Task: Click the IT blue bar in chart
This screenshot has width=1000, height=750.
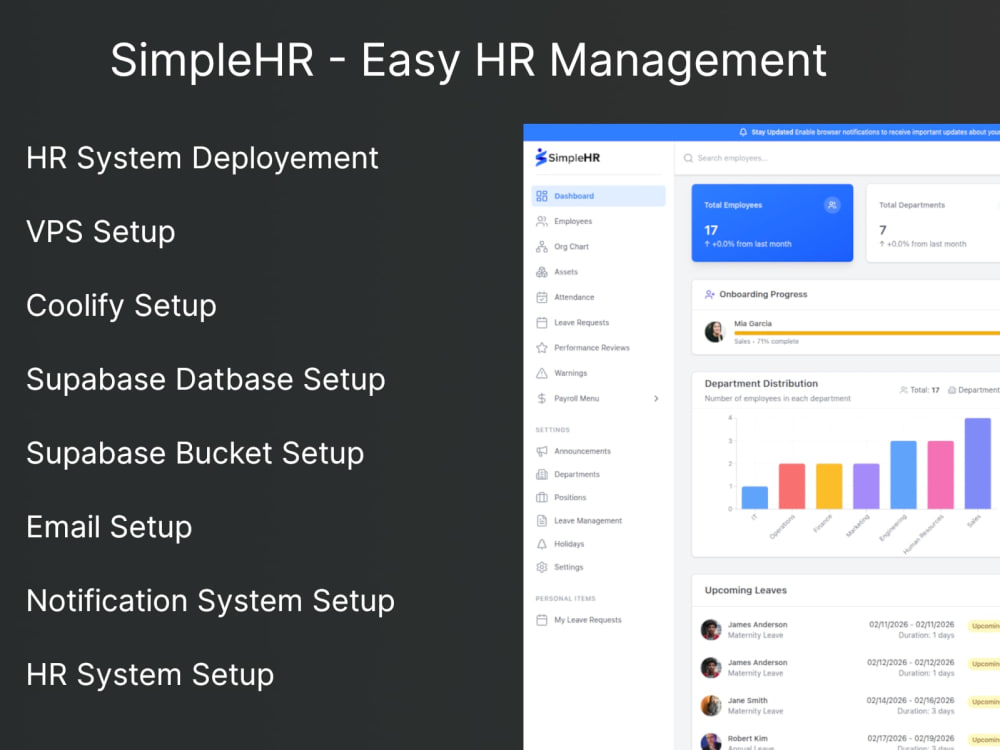Action: click(x=754, y=497)
